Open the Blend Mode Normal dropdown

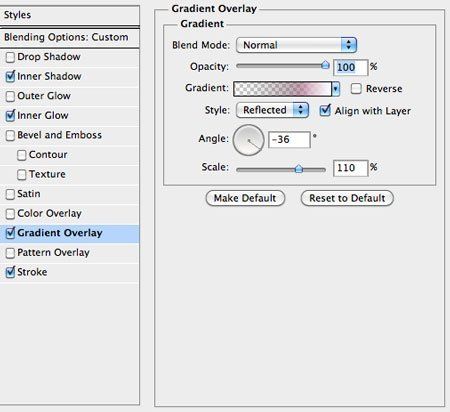click(x=296, y=45)
